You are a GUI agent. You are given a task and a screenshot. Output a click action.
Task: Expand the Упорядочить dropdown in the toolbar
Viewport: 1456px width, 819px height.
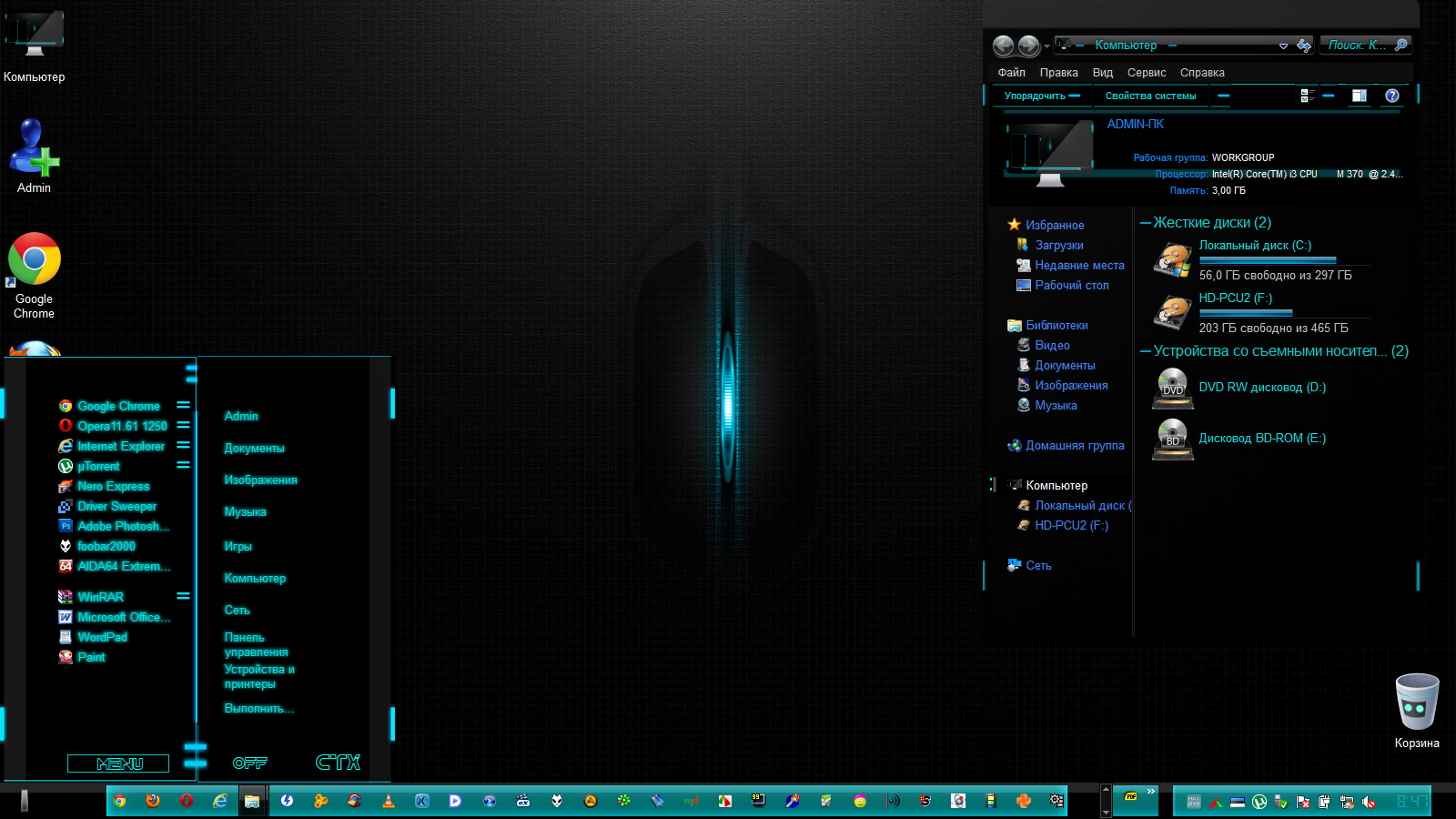pos(1041,96)
